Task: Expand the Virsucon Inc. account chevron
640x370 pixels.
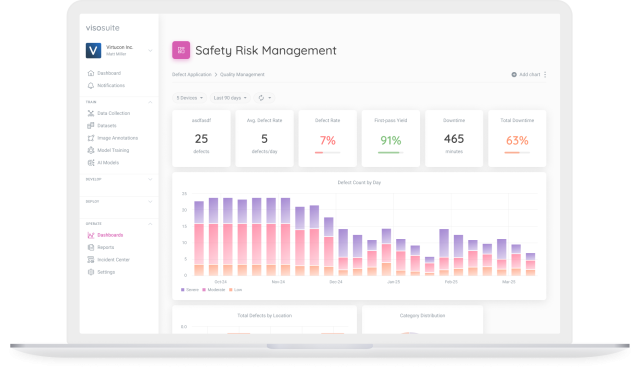Action: coord(150,51)
